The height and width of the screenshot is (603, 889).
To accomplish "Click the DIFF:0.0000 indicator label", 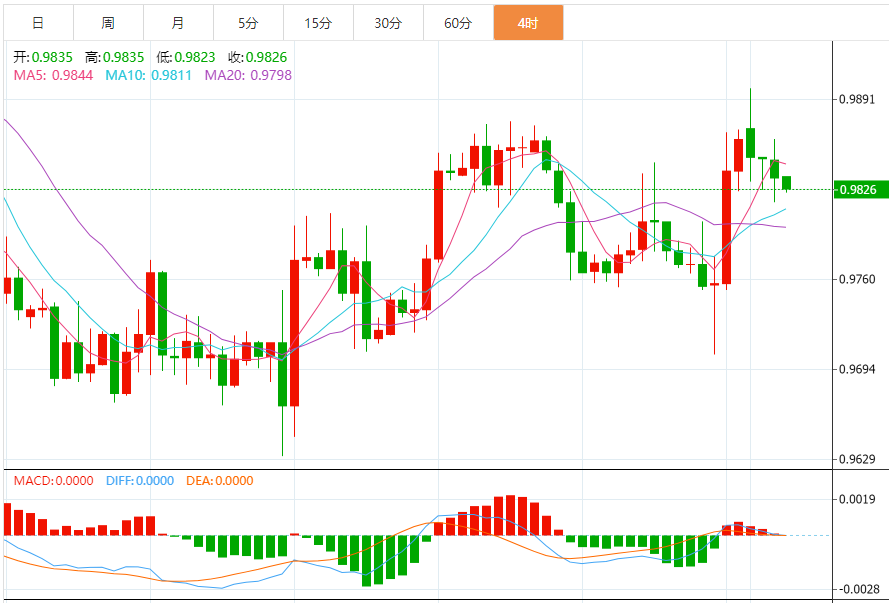I will 140,481.
